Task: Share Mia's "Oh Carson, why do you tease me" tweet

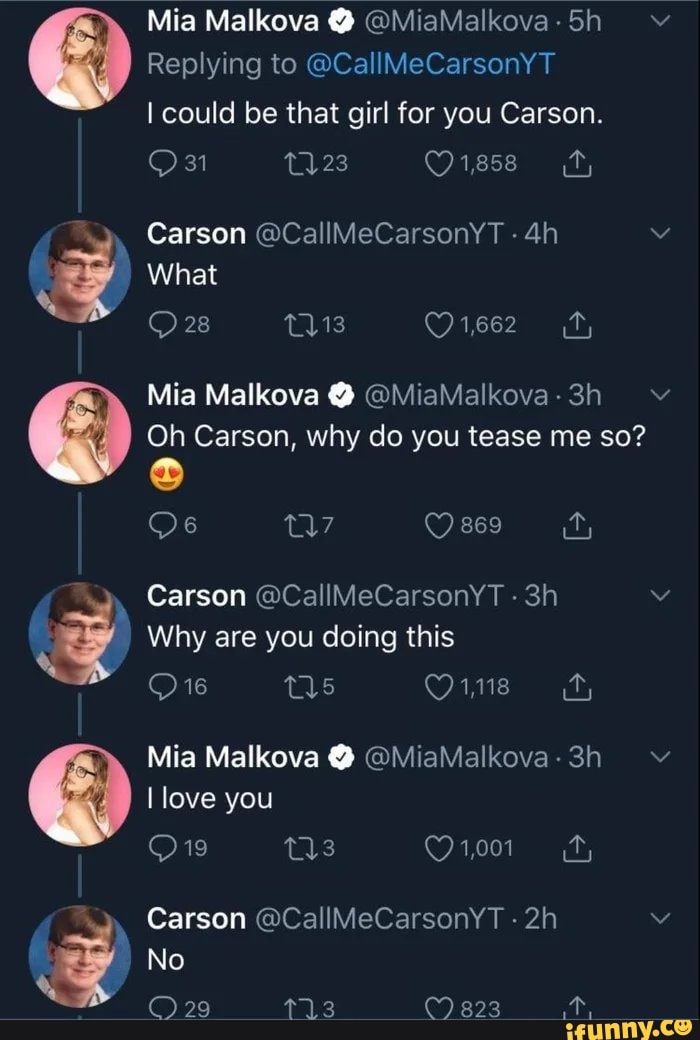Action: (x=576, y=525)
